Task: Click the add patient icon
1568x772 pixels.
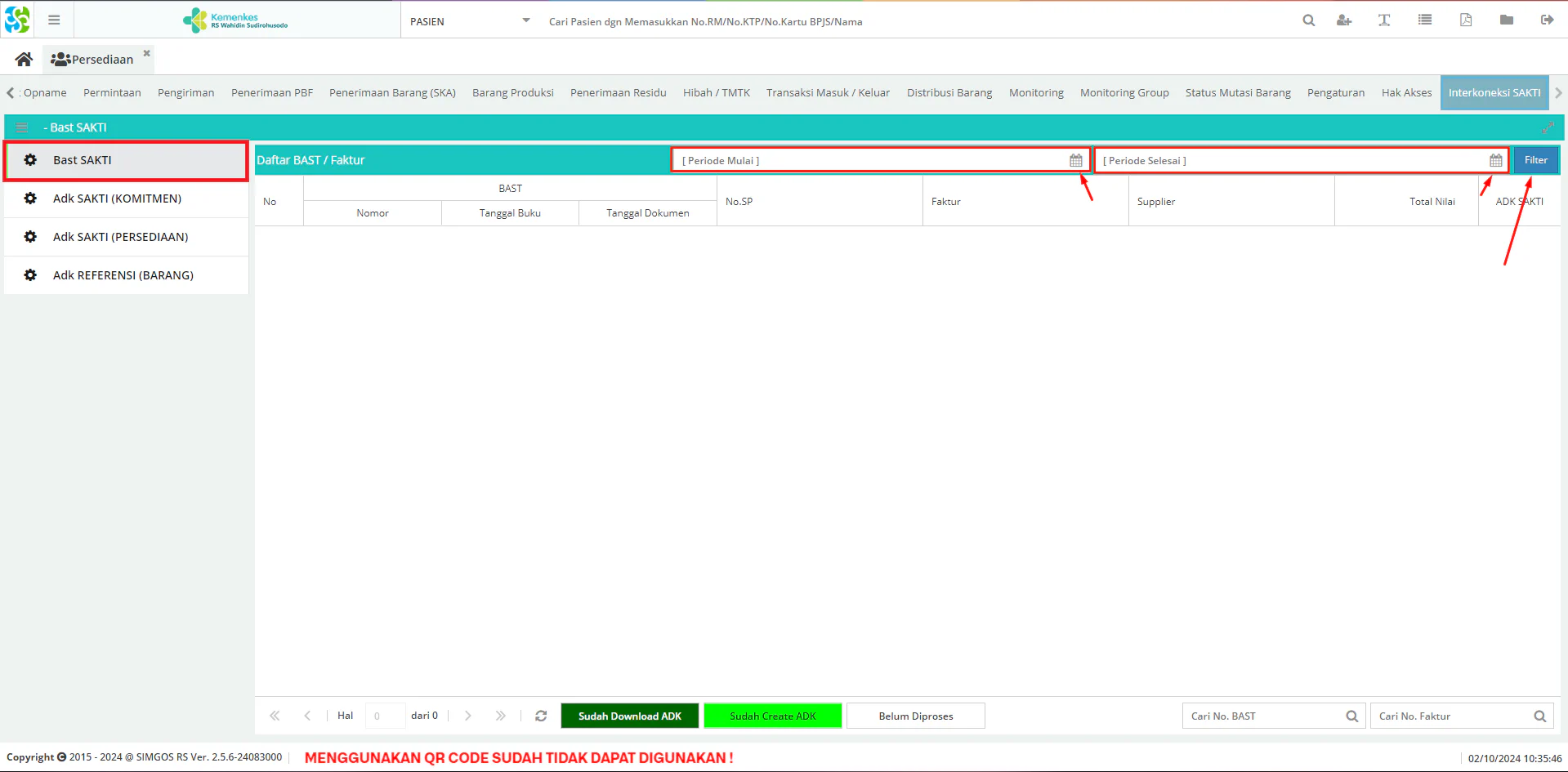Action: click(x=1344, y=20)
